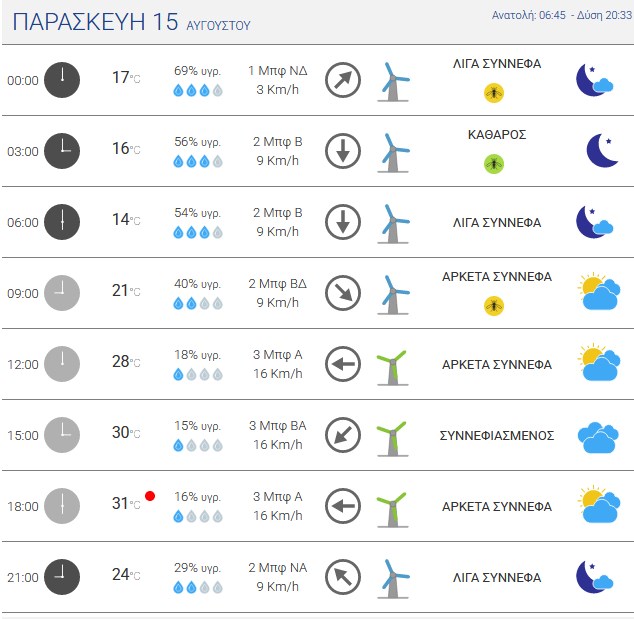Click the ΚΑΘΑΡΟΣ condition label

497,135
